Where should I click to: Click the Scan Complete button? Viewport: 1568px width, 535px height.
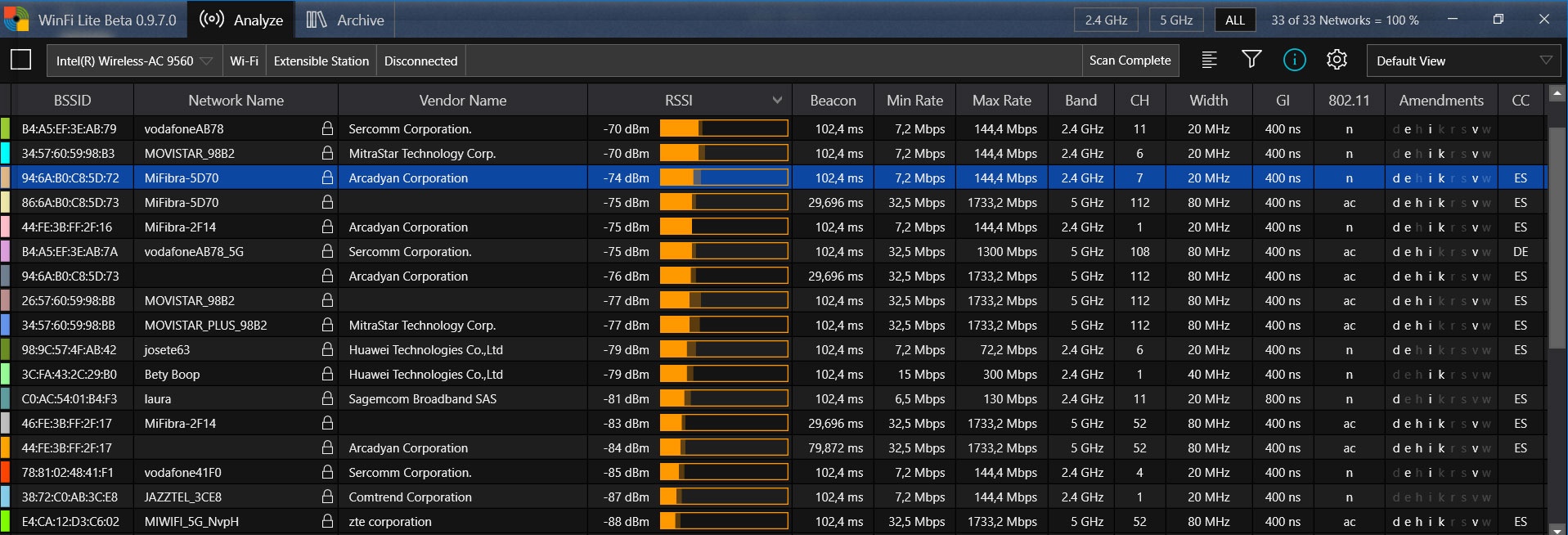(1130, 61)
